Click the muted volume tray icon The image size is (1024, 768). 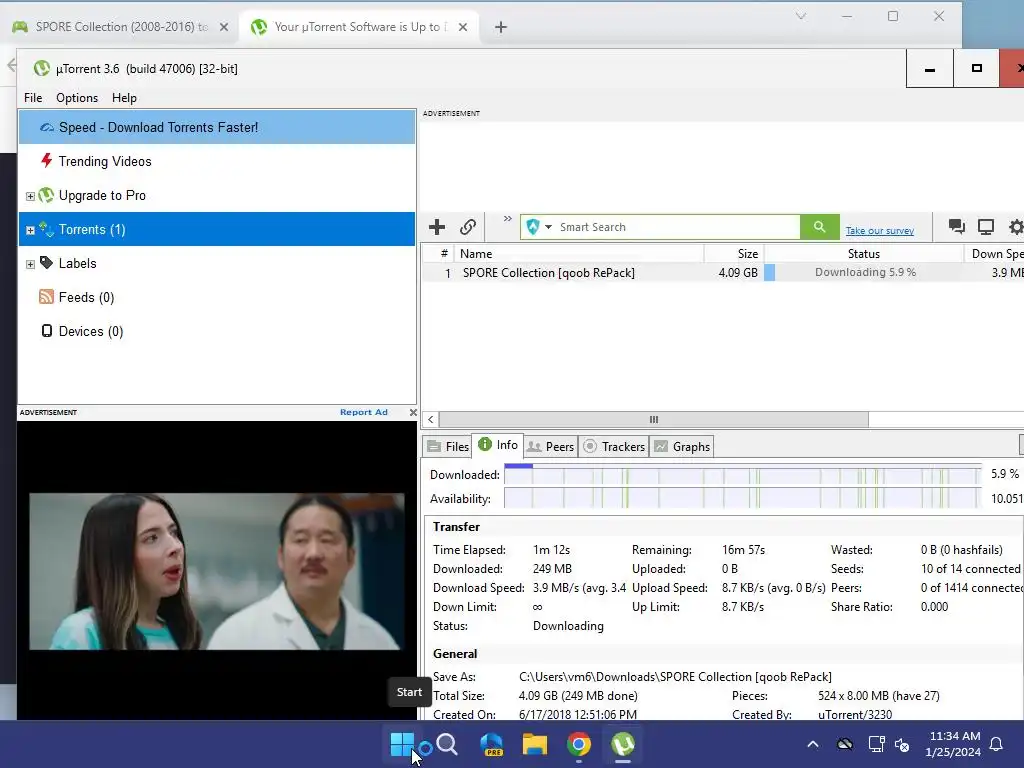tap(903, 744)
